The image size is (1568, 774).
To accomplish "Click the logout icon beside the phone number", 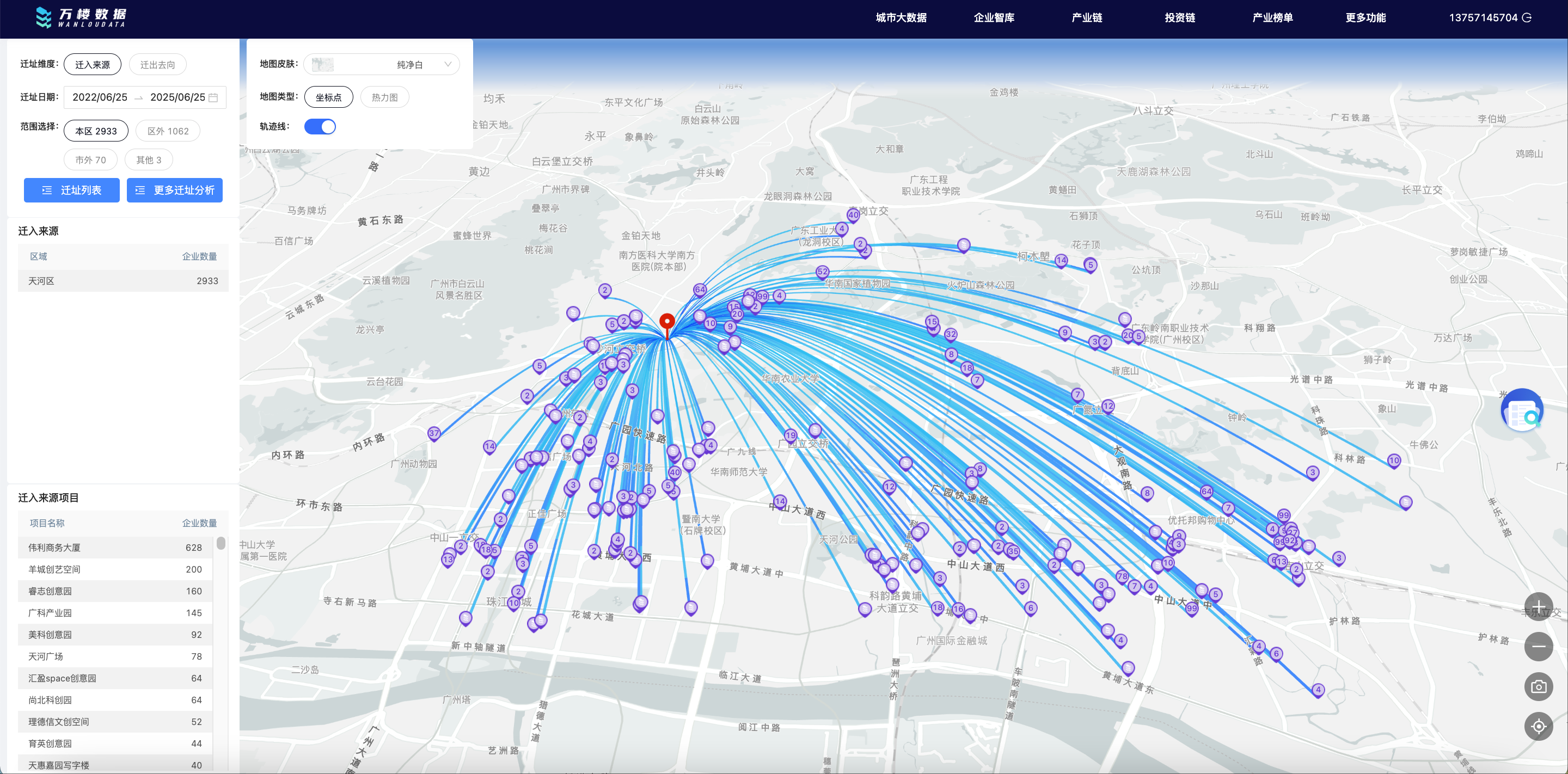I will [1527, 17].
